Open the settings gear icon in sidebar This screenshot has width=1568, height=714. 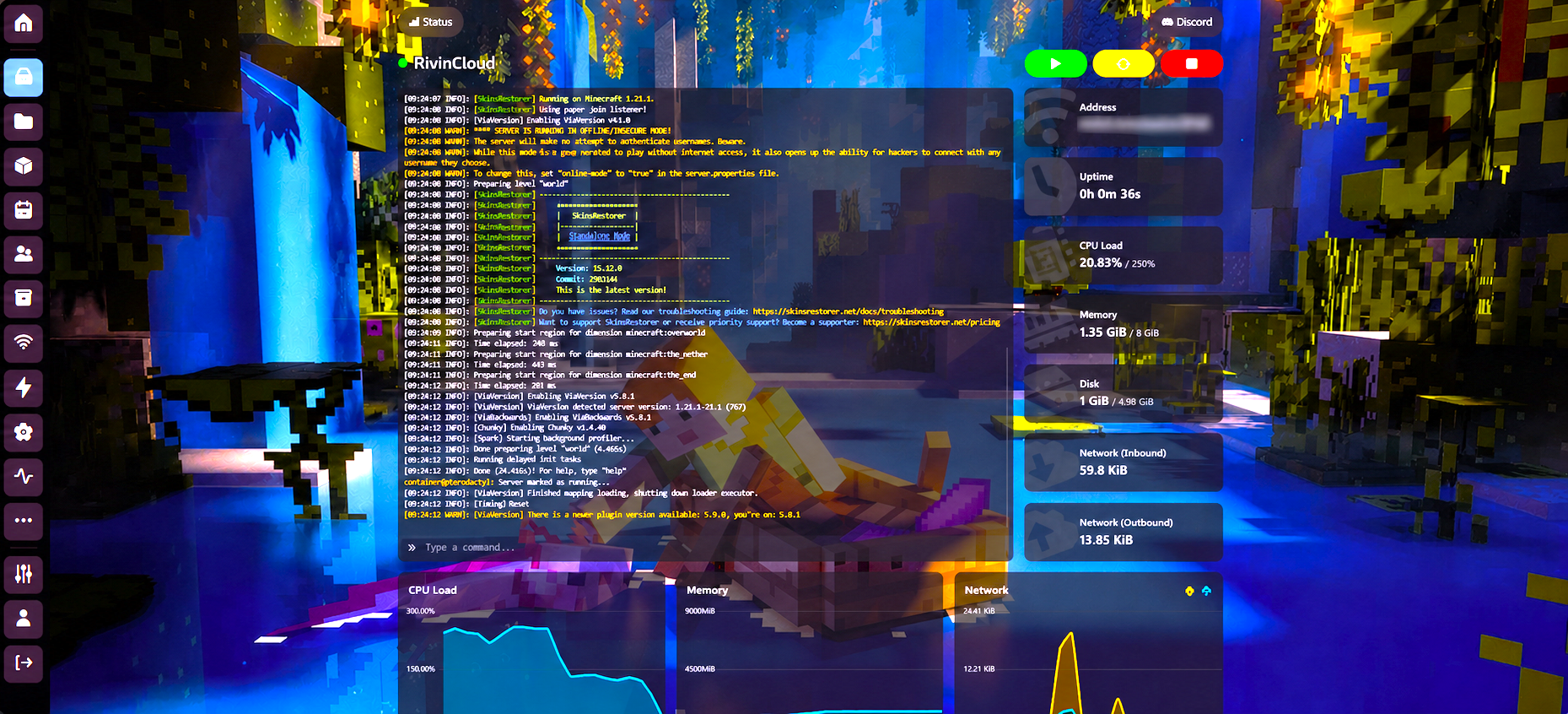pos(24,432)
